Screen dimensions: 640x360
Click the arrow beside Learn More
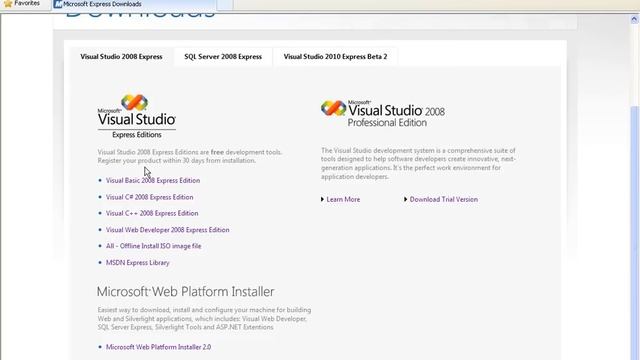(322, 200)
